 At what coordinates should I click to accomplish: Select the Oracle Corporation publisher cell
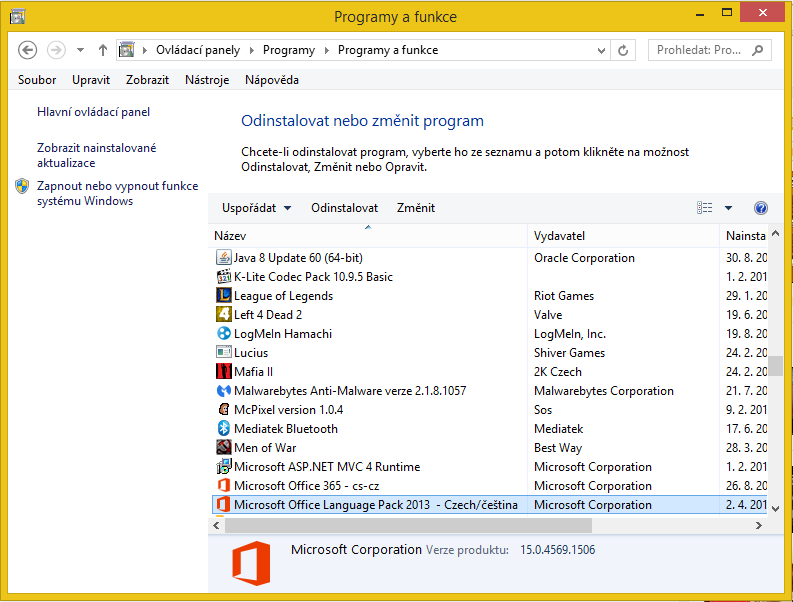[x=584, y=257]
